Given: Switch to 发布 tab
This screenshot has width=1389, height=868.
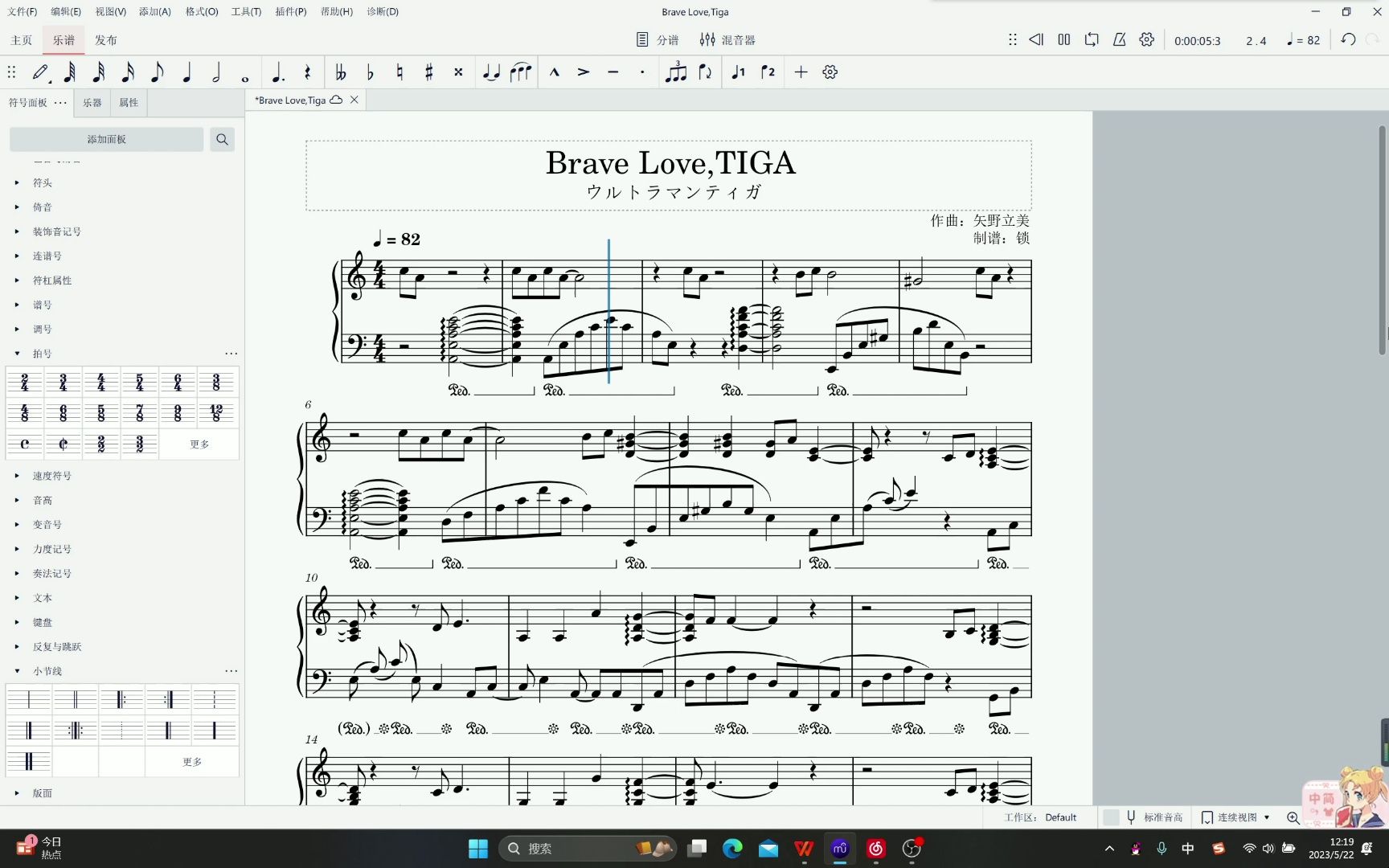Looking at the screenshot, I should point(106,40).
